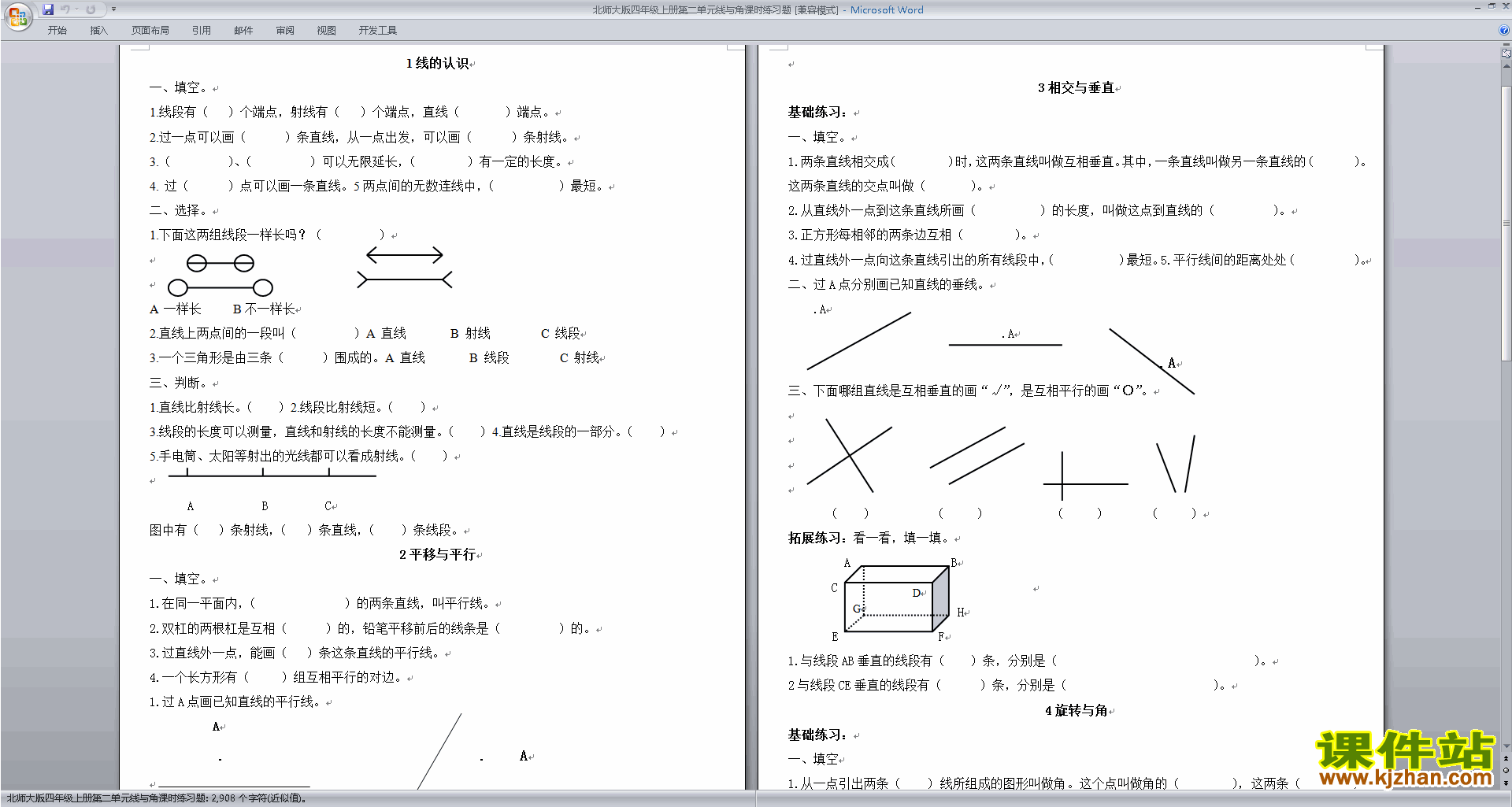Click the Undo icon

pos(65,9)
